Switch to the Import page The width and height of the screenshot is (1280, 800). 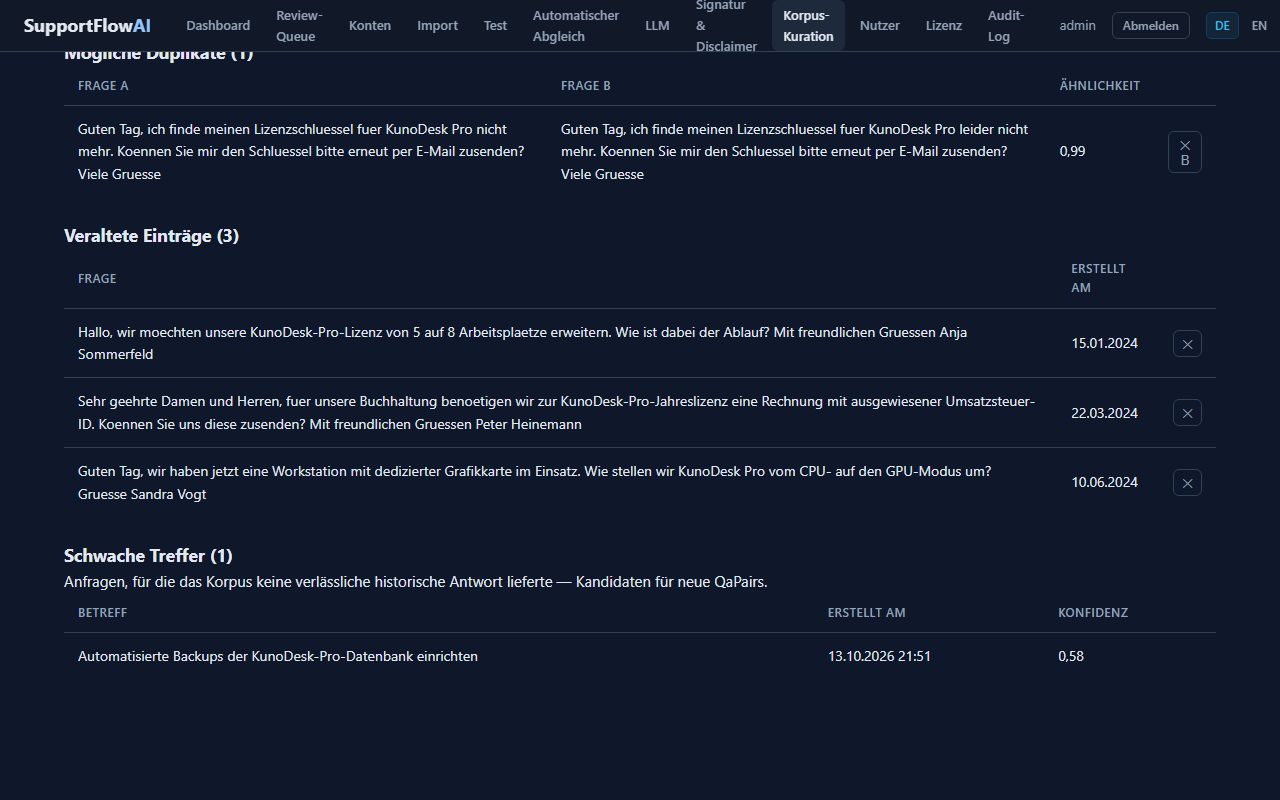438,26
